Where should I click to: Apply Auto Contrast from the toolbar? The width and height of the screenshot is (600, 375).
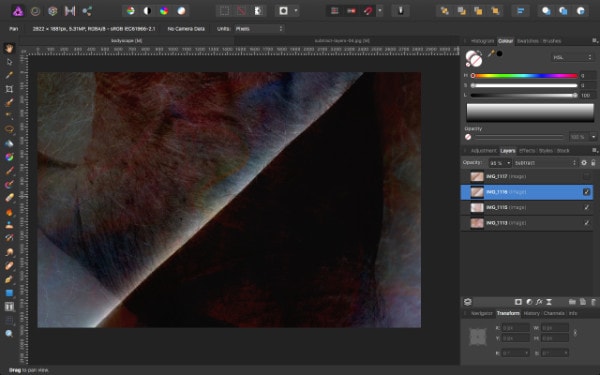pos(147,11)
